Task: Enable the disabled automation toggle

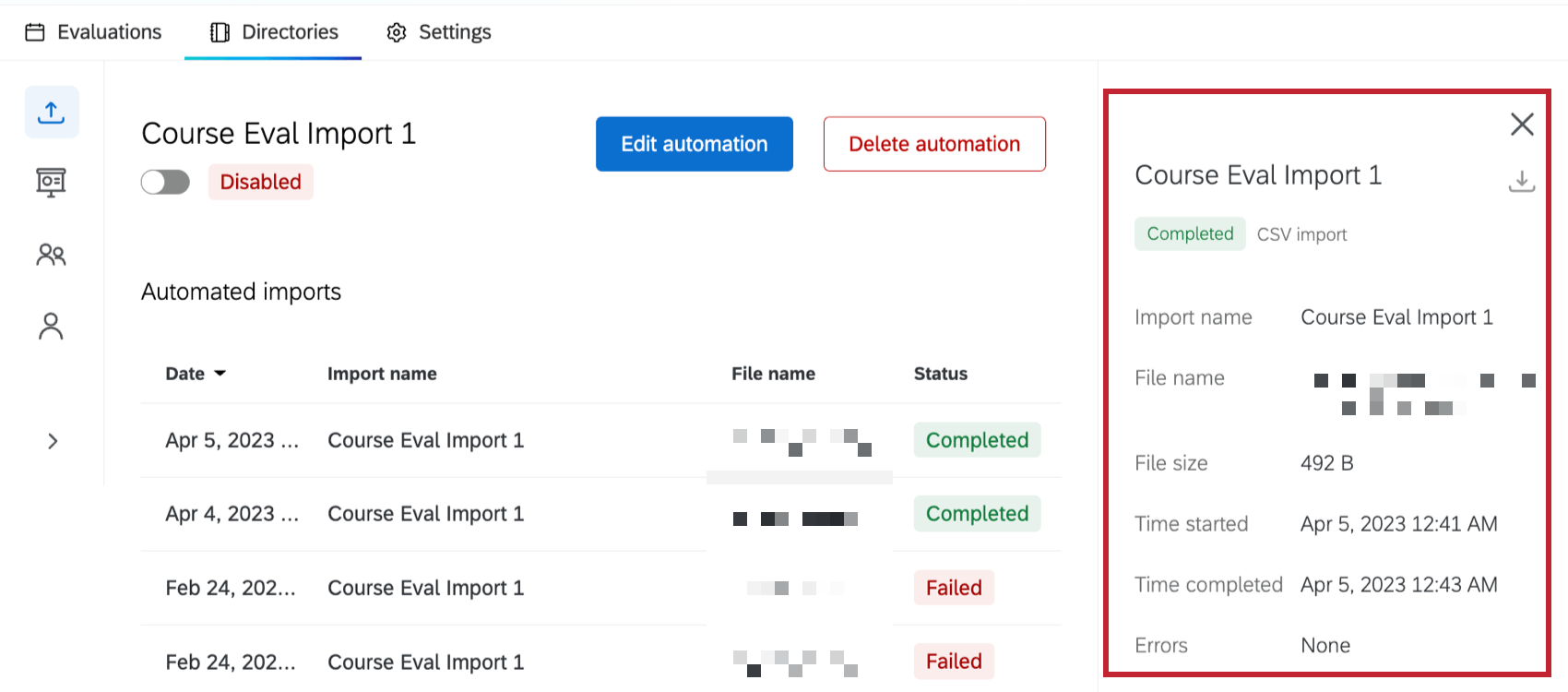Action: (x=165, y=182)
